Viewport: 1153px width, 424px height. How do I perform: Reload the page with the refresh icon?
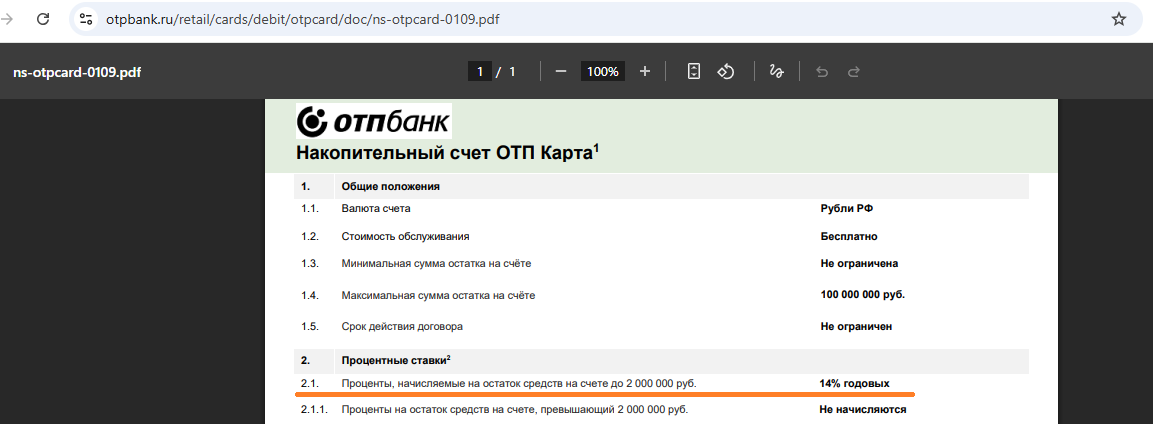point(43,19)
